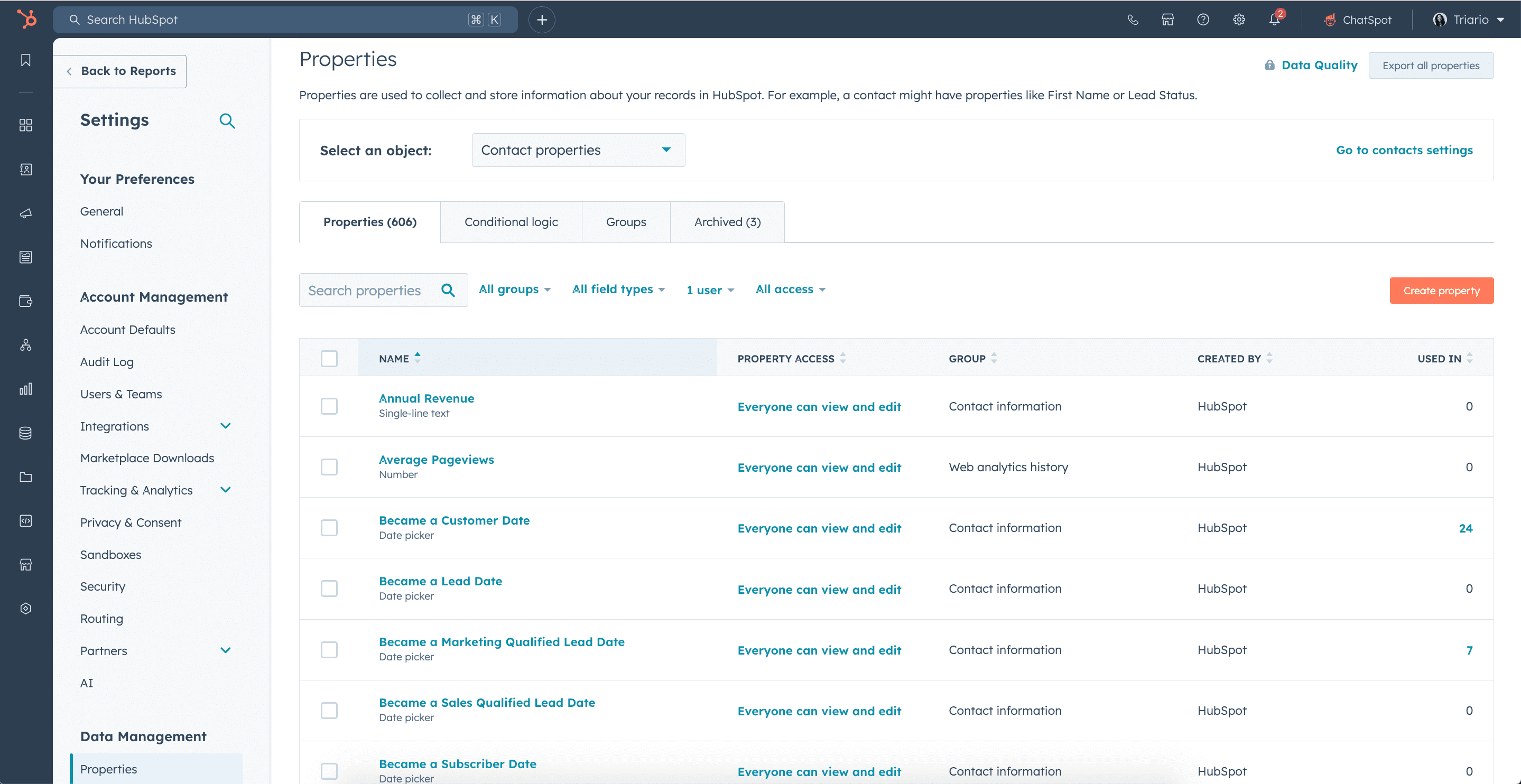Open Data Management database icon in left rail
Viewport: 1521px width, 784px height.
[x=26, y=433]
